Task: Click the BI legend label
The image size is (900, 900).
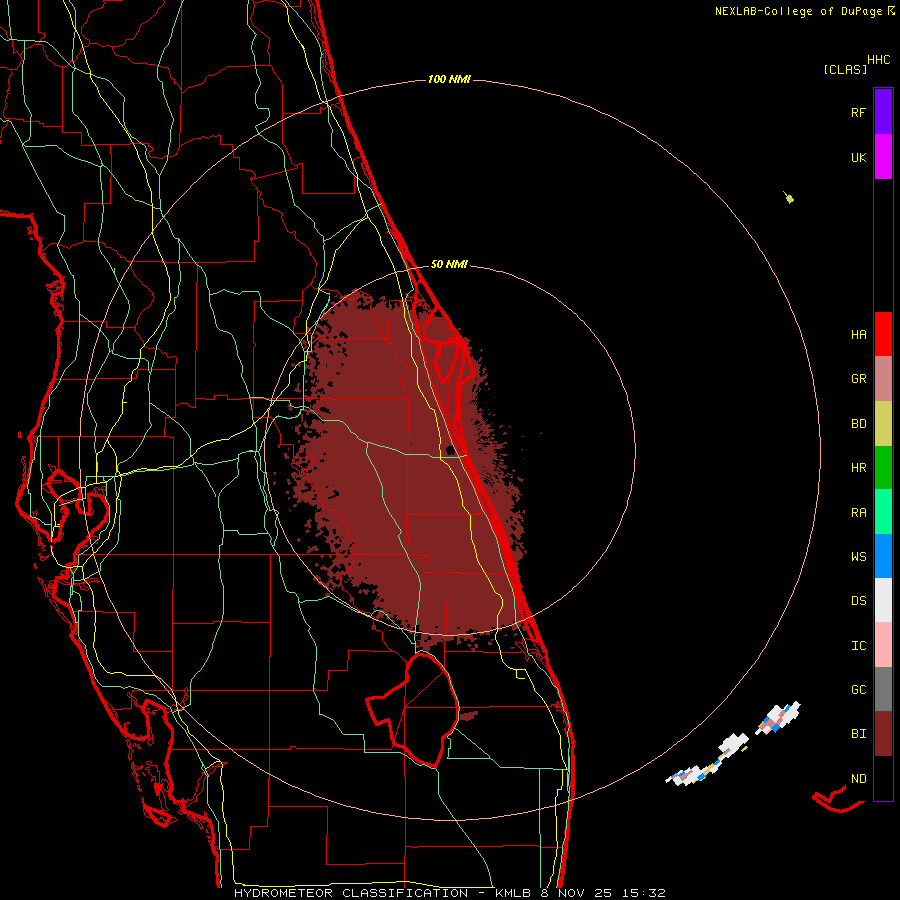Action: pyautogui.click(x=858, y=734)
